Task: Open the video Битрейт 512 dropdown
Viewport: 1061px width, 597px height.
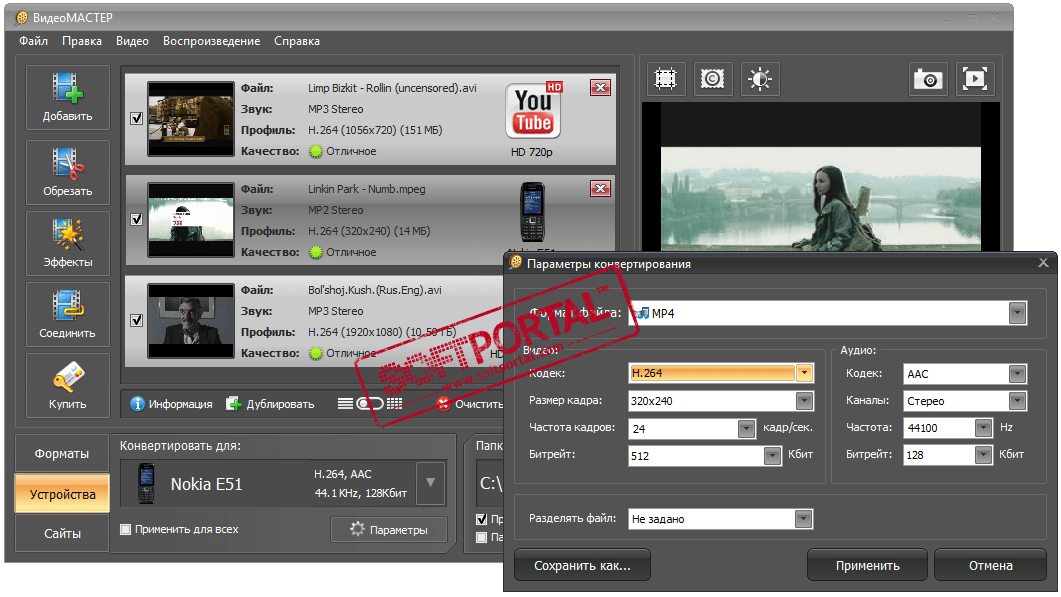Action: pos(773,456)
